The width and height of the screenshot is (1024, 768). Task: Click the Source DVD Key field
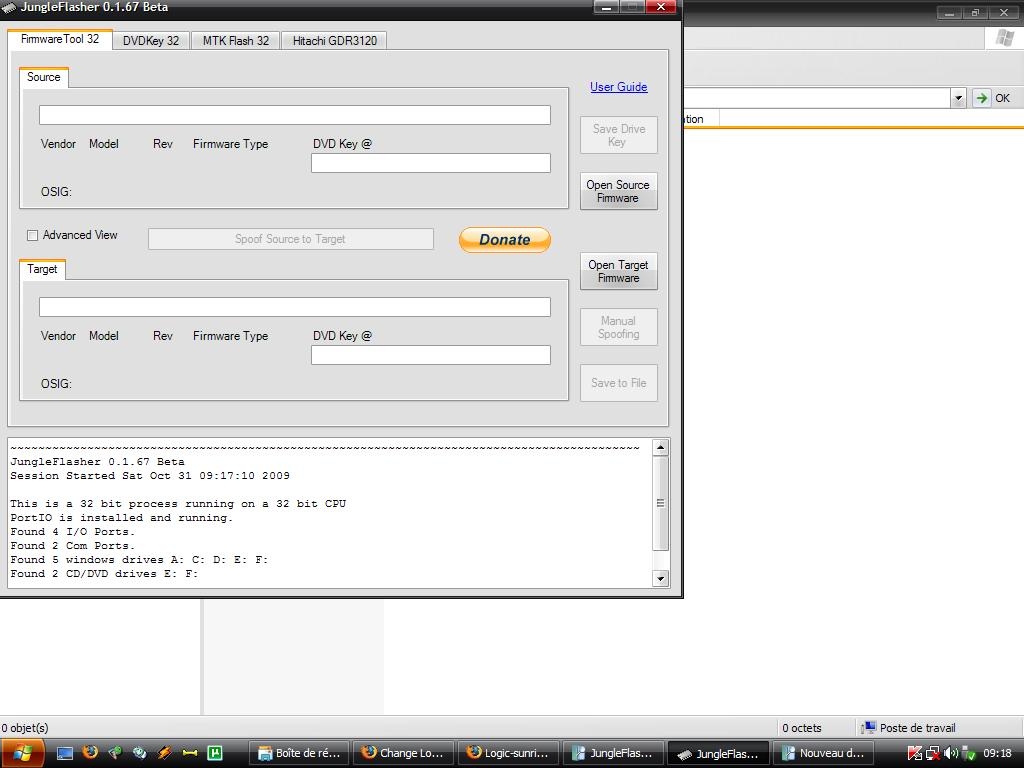pyautogui.click(x=430, y=163)
